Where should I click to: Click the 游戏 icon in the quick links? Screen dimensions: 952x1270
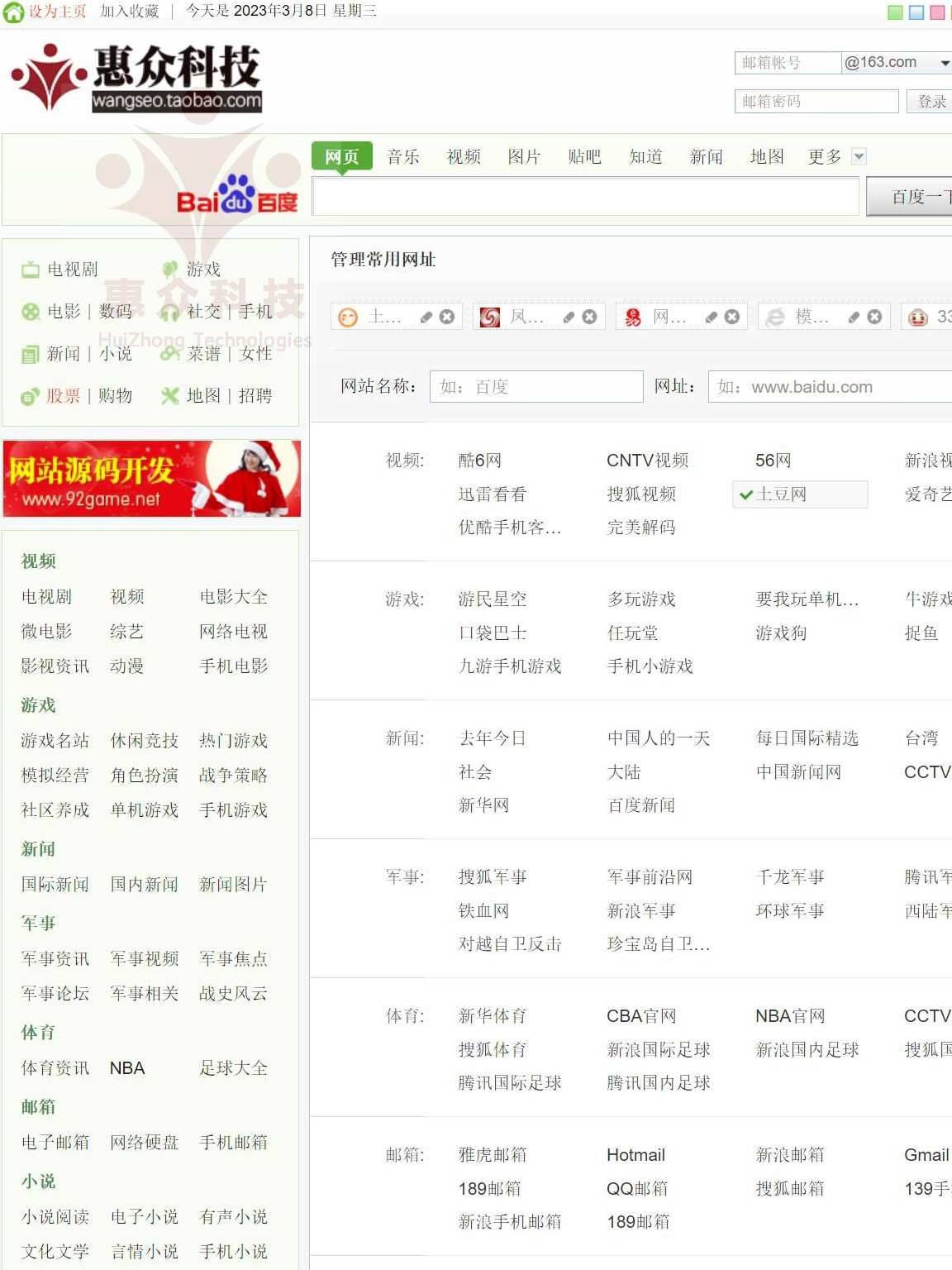tap(170, 270)
